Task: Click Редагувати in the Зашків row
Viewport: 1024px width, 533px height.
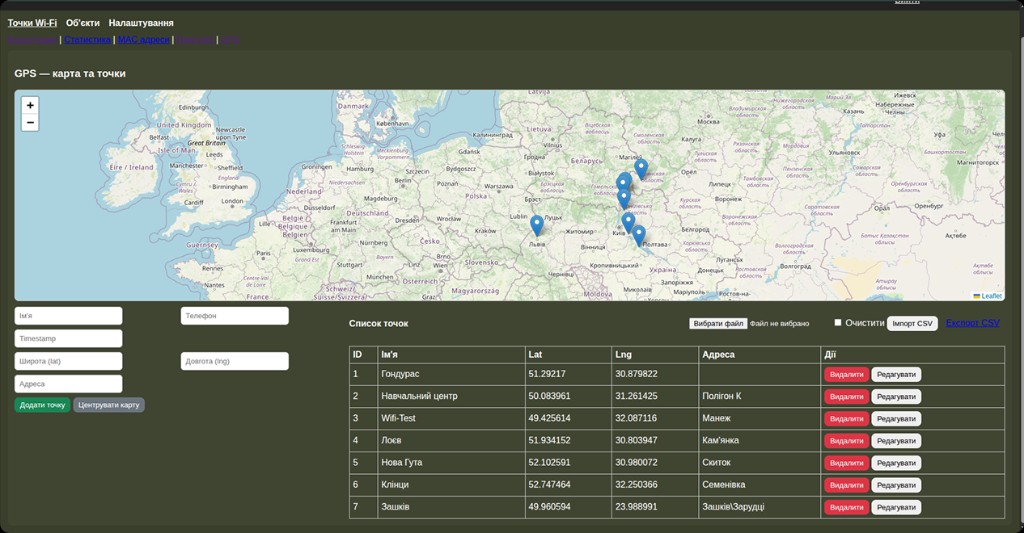Action: pos(896,508)
